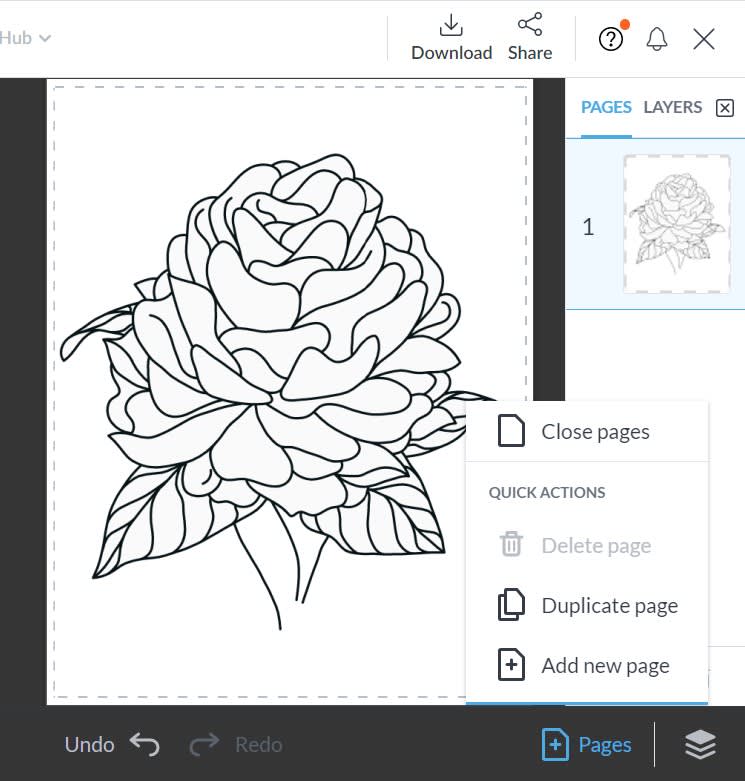Screen dimensions: 745x781
Task: Open the layers stack icon in the bottom bar
Action: coord(700,745)
